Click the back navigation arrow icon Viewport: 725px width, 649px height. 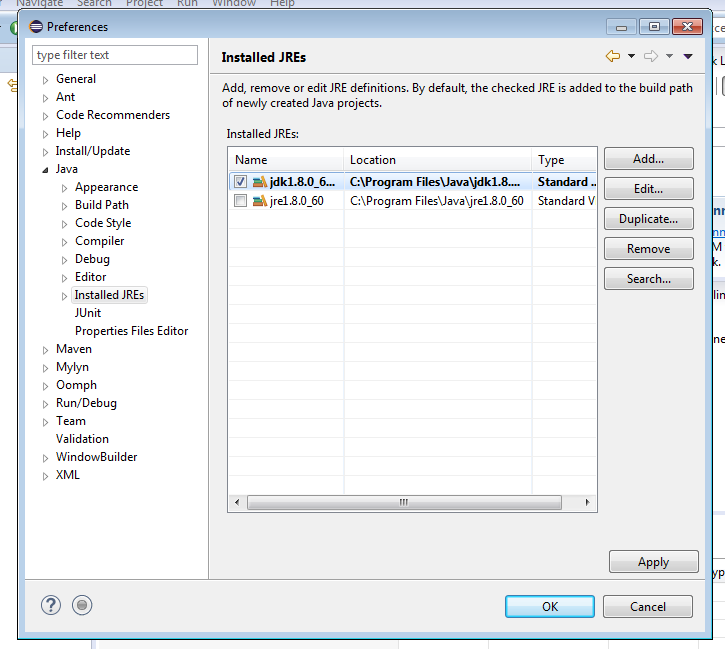613,56
